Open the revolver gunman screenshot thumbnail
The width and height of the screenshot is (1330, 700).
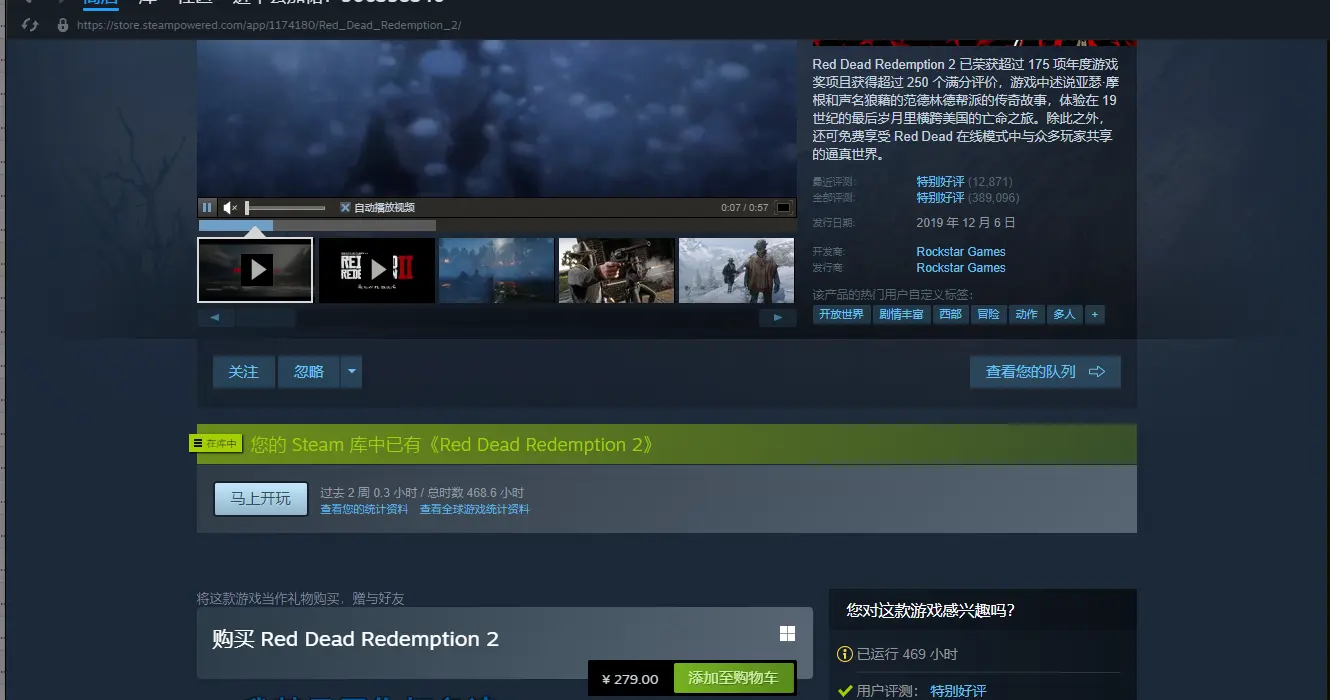pyautogui.click(x=617, y=270)
